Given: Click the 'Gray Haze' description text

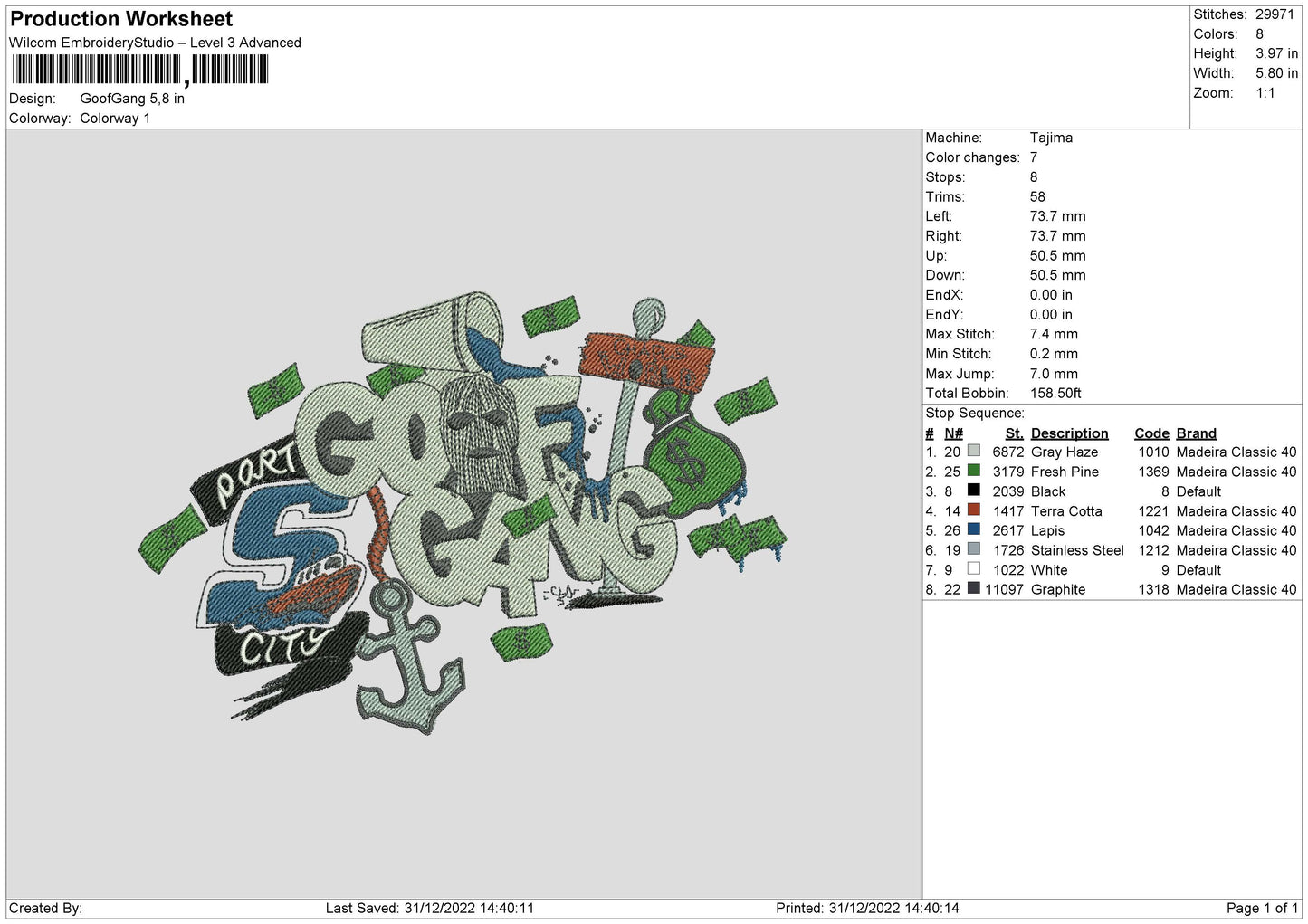Looking at the screenshot, I should (1065, 452).
